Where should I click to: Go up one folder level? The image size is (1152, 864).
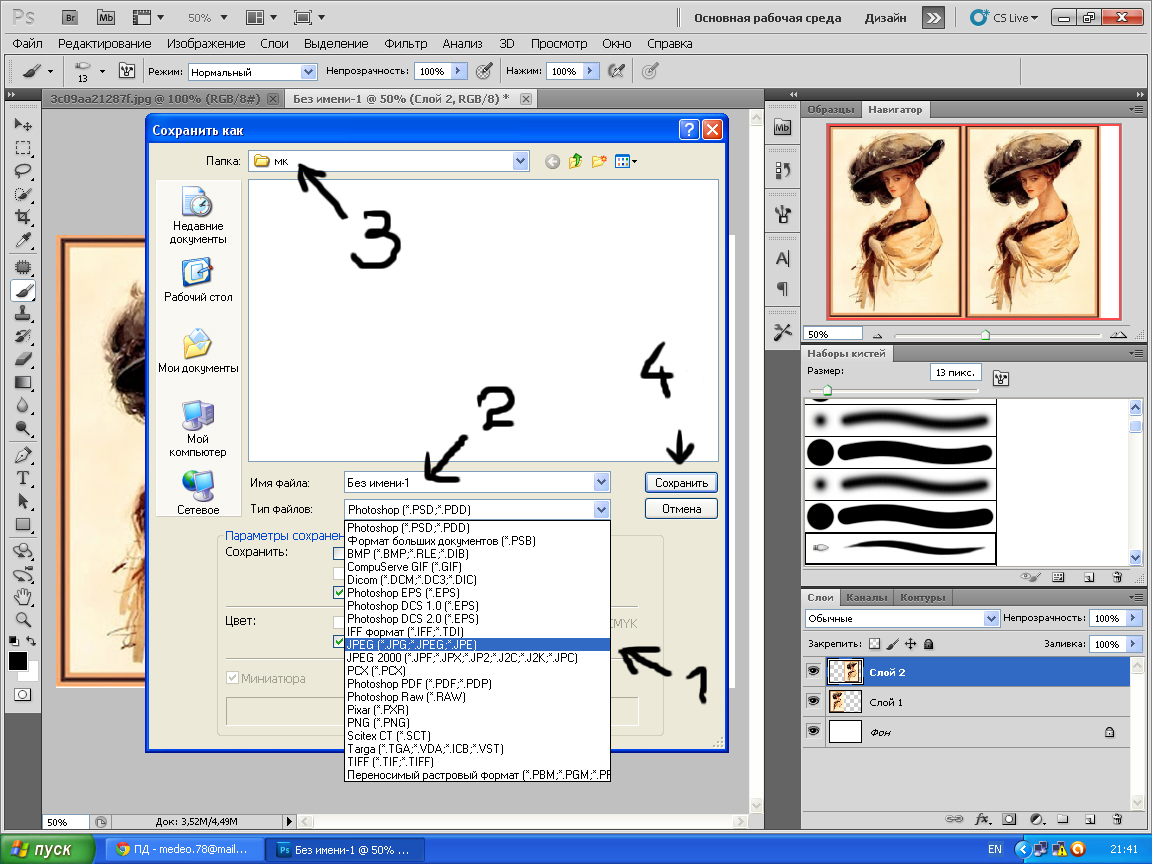(575, 161)
